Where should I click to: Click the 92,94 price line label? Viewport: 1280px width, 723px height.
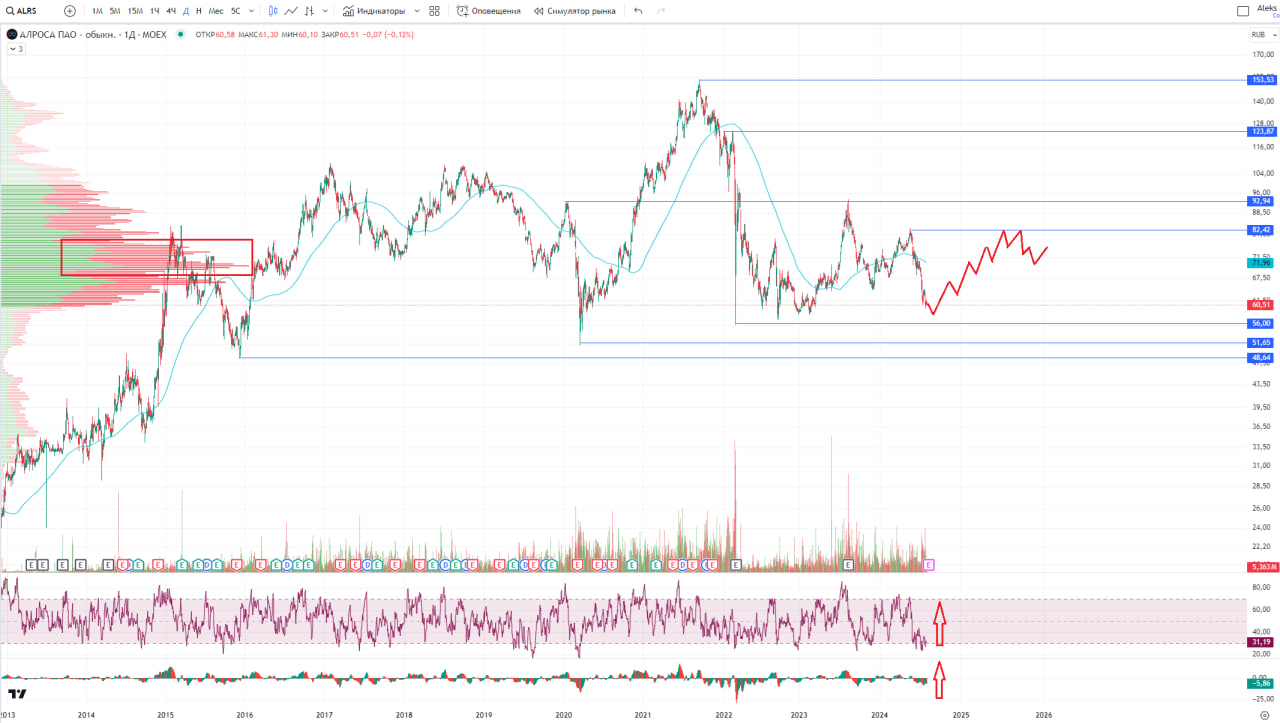point(1262,201)
